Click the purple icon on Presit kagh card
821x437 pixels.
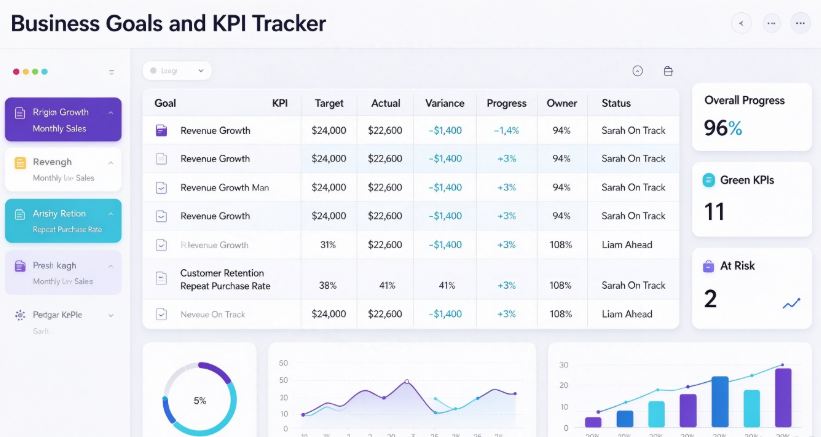20,266
